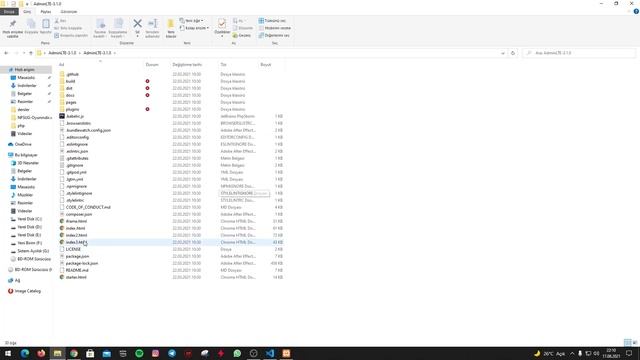The height and width of the screenshot is (360, 640).
Task: Open the Yeni öğe (New item) dropdown
Action: [x=191, y=21]
